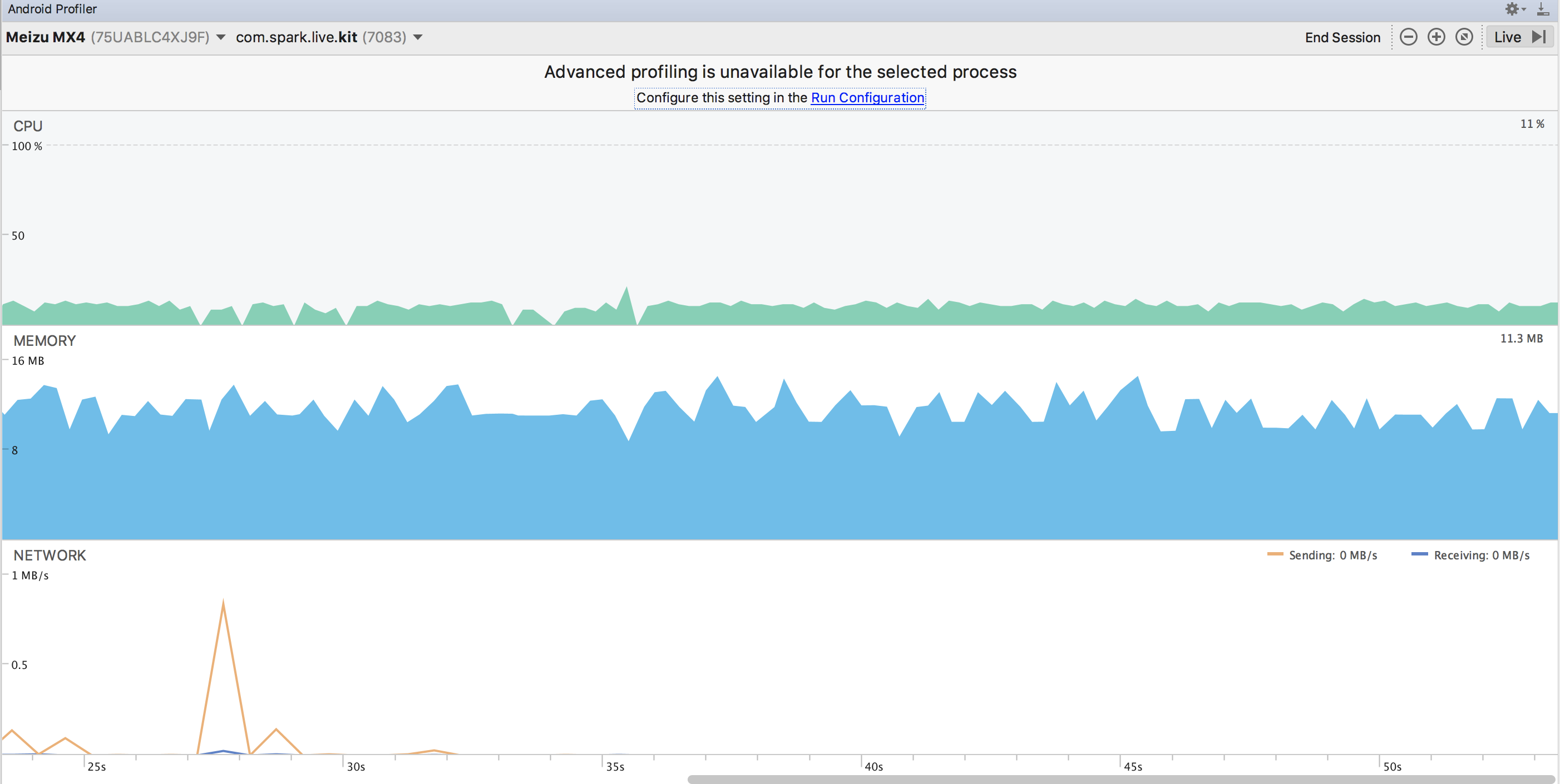The width and height of the screenshot is (1560, 784).
Task: Zoom in the profiler timeline
Action: 1436,37
